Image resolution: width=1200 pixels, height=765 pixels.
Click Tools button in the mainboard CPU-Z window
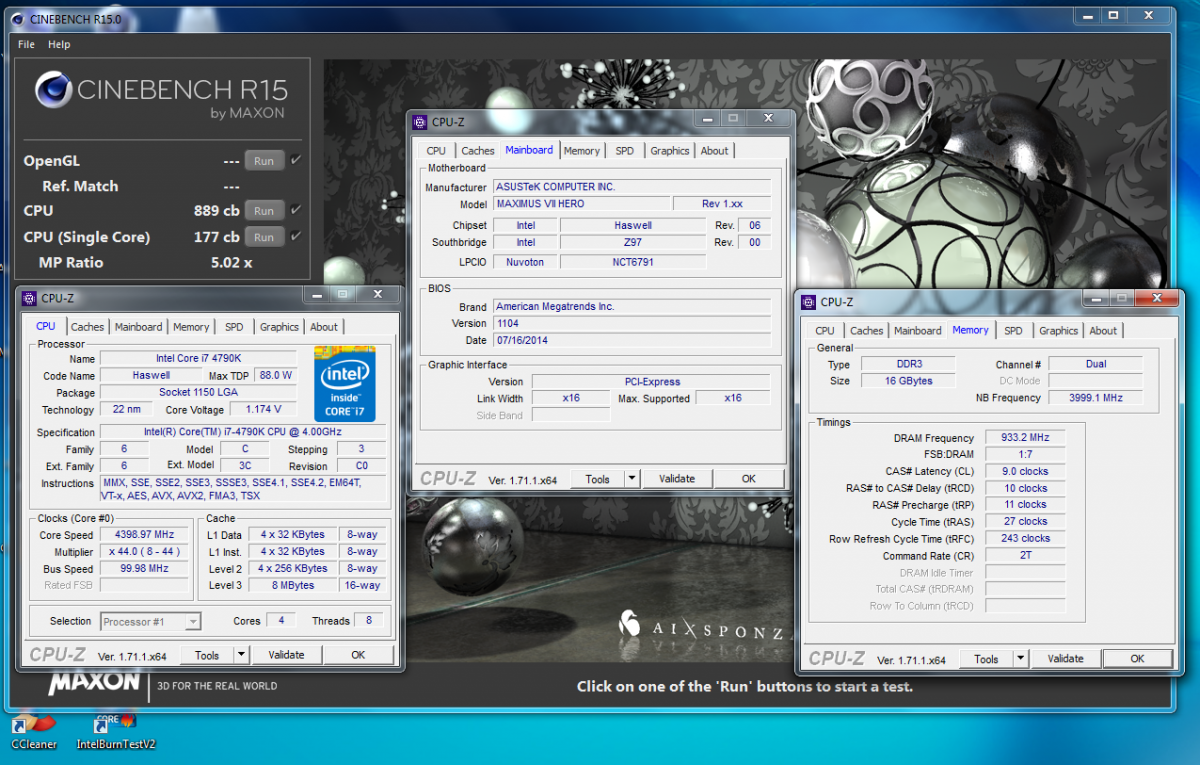tap(598, 479)
